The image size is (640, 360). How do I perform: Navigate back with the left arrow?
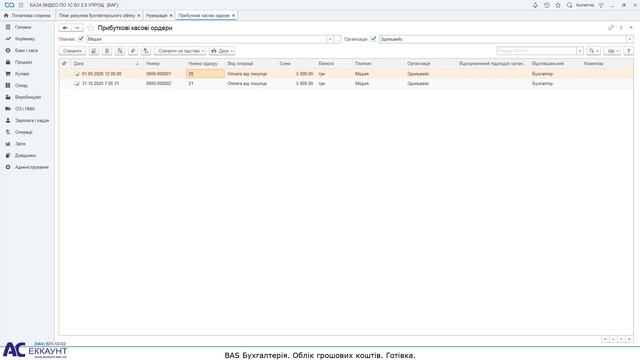click(65, 28)
